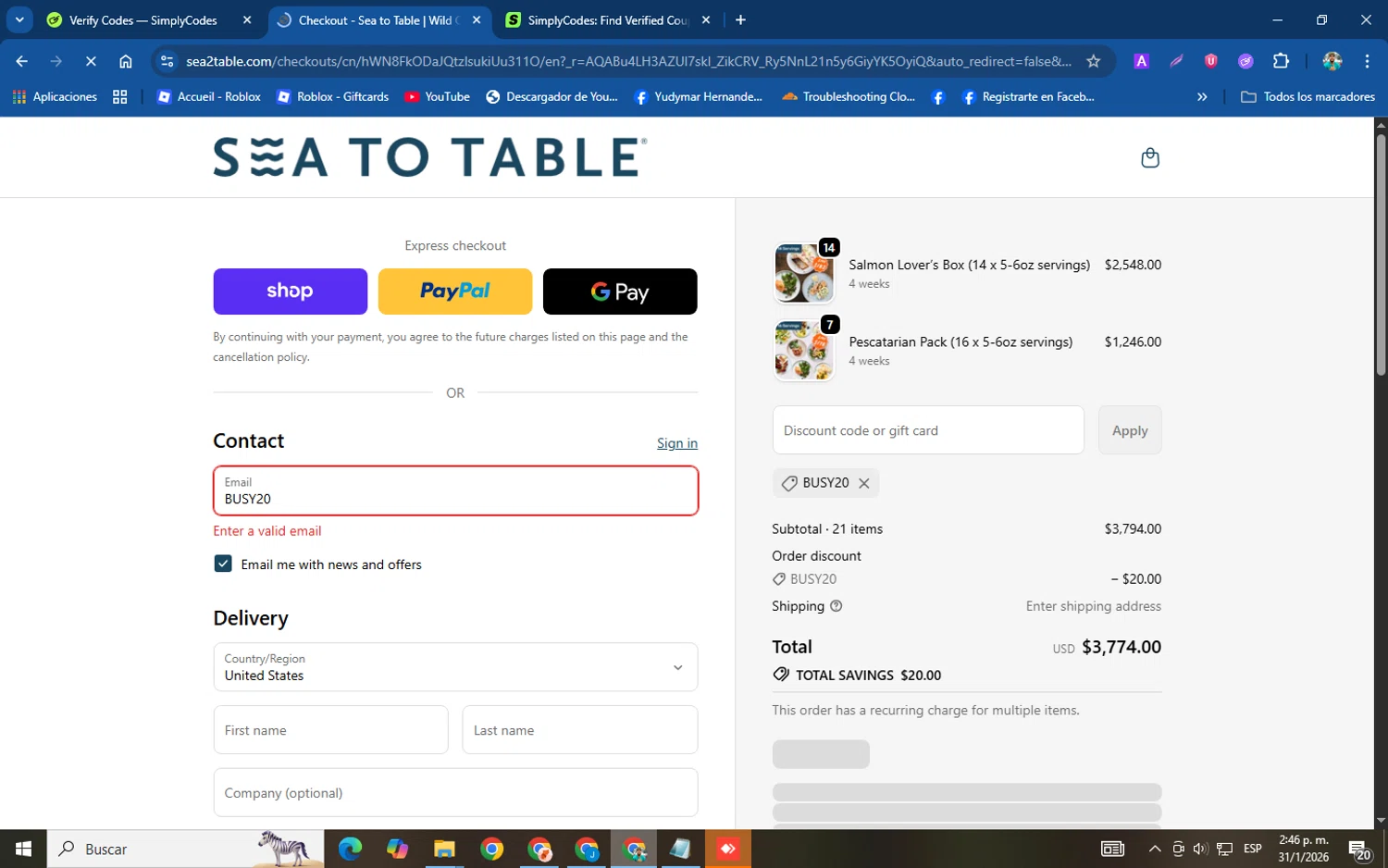Image resolution: width=1388 pixels, height=868 pixels.
Task: Open the Chrome three-dot menu
Action: point(1367,61)
